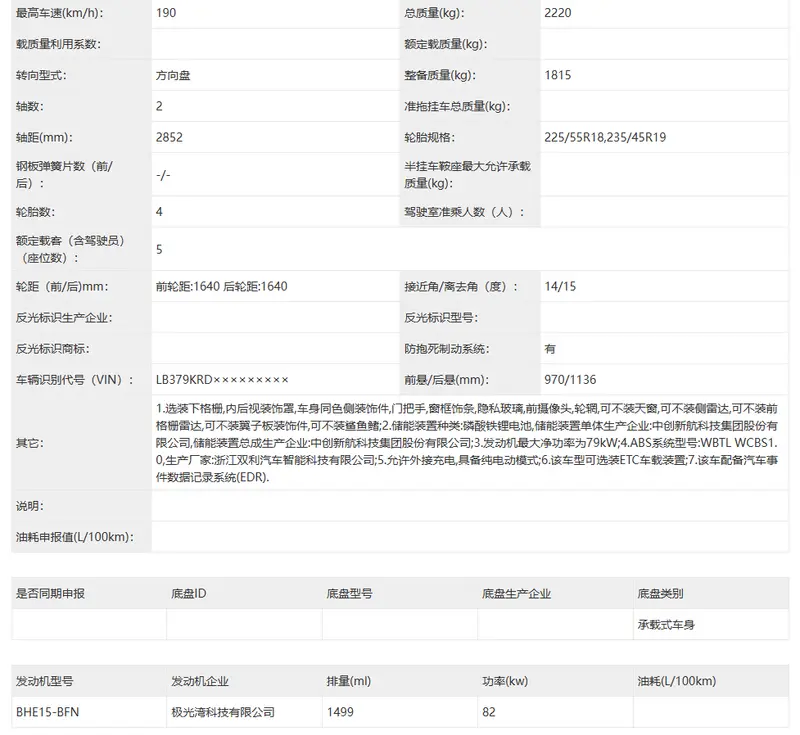Screen dimensions: 800x735
Task: Click the max speed value 190
Action: (x=168, y=13)
